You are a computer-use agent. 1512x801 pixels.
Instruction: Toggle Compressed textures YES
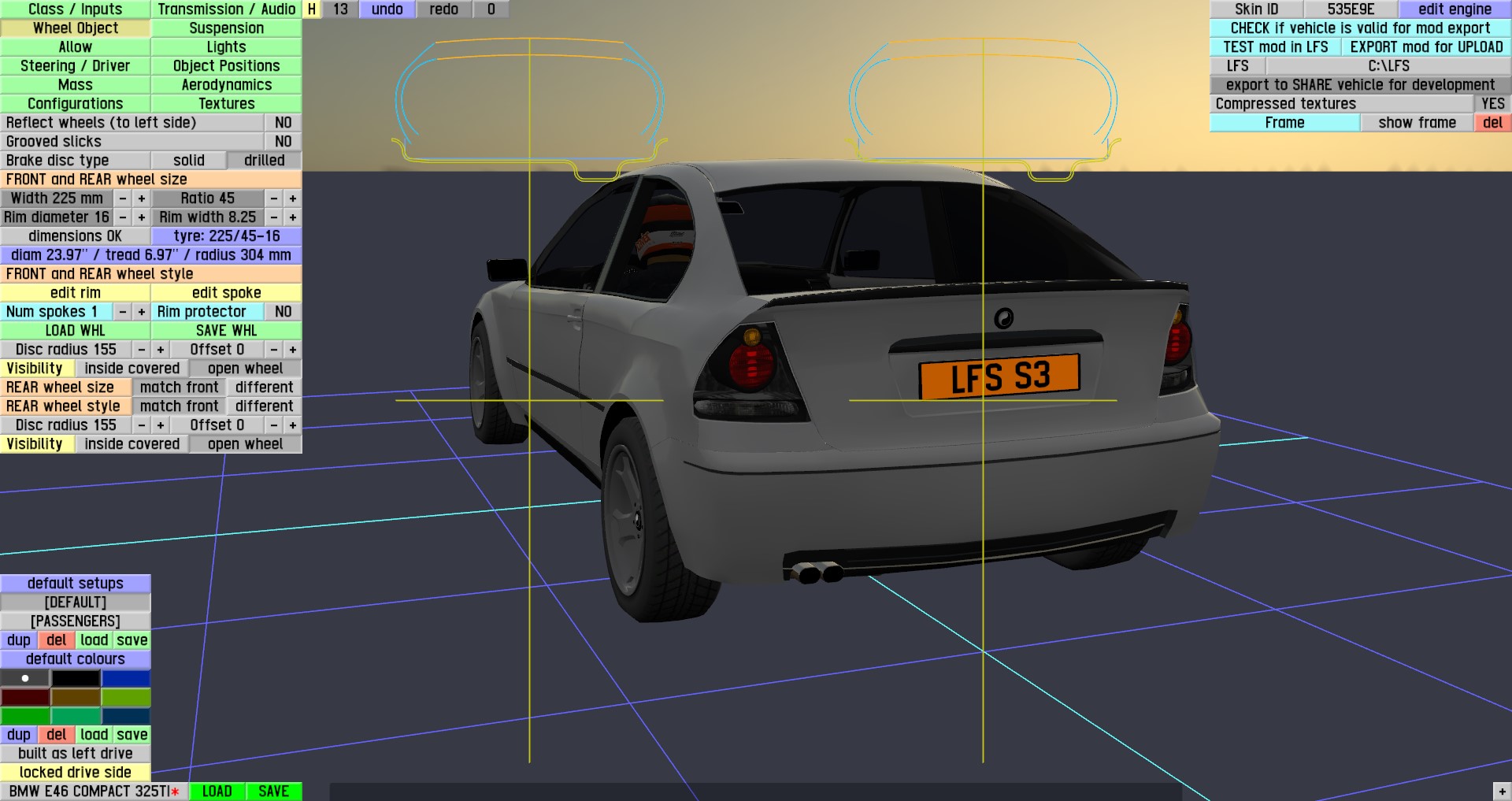coord(1493,104)
